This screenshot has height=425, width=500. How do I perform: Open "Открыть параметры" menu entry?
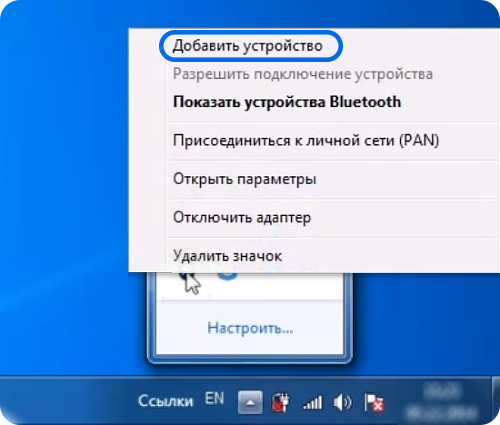244,179
